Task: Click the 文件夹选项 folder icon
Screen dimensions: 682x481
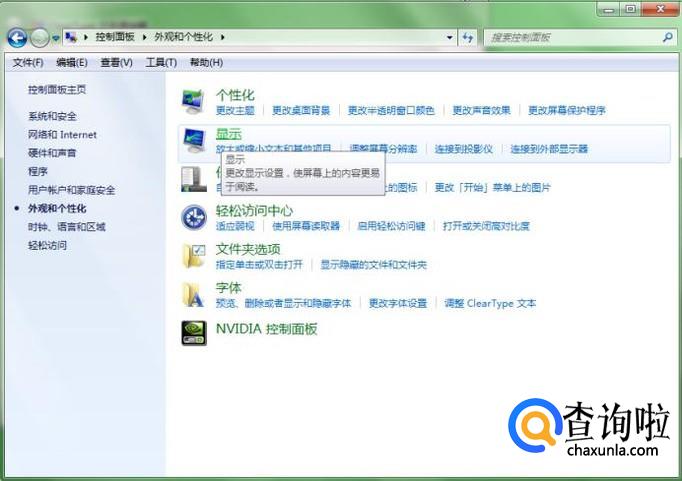Action: coord(194,256)
